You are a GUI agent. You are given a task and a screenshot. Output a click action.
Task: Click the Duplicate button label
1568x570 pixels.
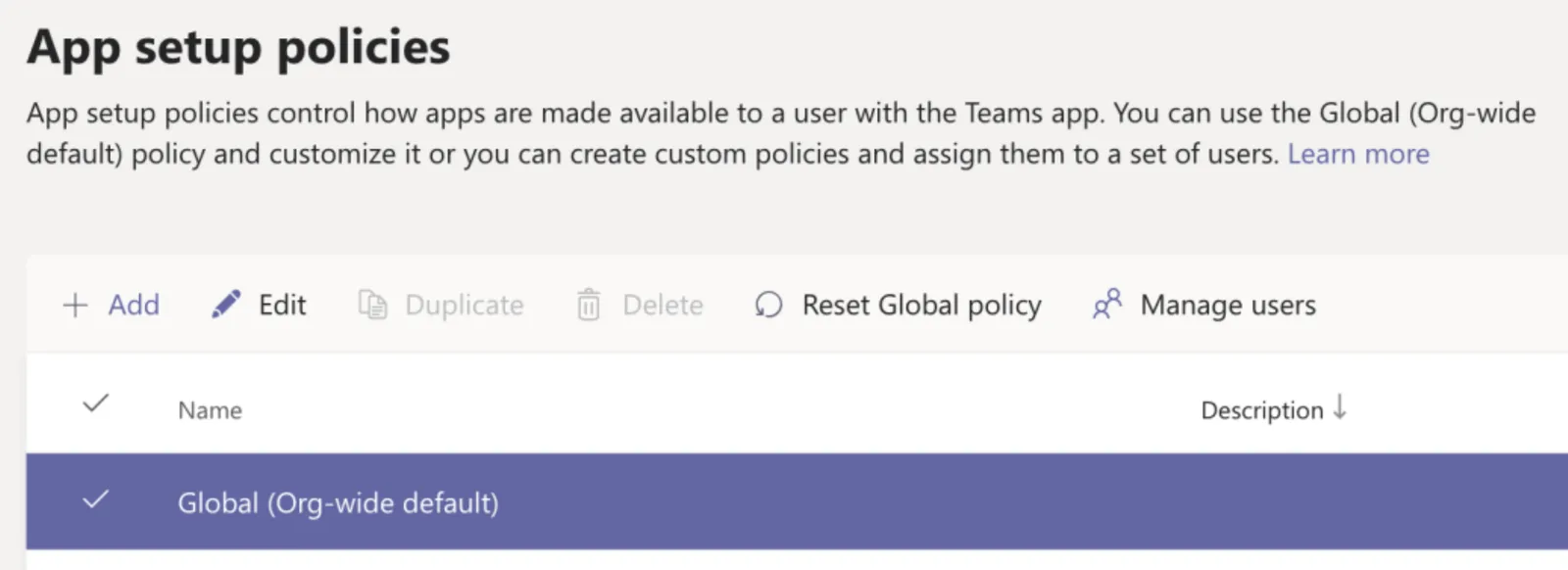pyautogui.click(x=465, y=305)
